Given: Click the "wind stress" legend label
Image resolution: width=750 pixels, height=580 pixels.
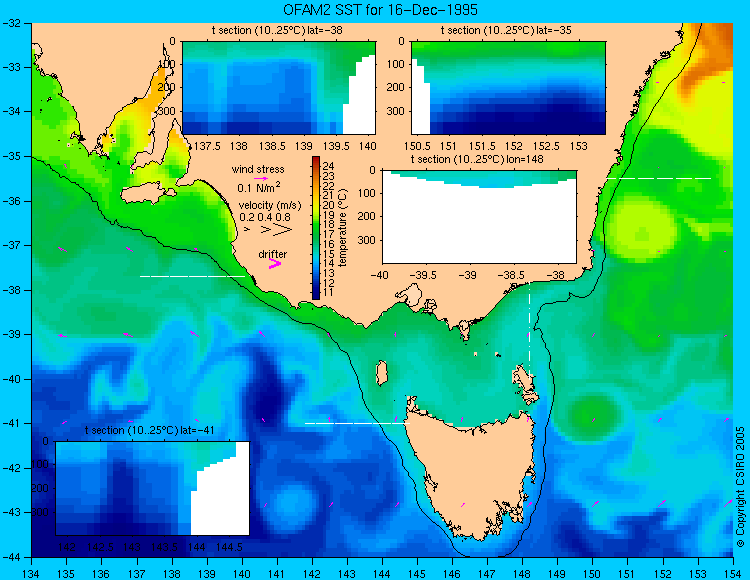Looking at the screenshot, I should click(258, 169).
